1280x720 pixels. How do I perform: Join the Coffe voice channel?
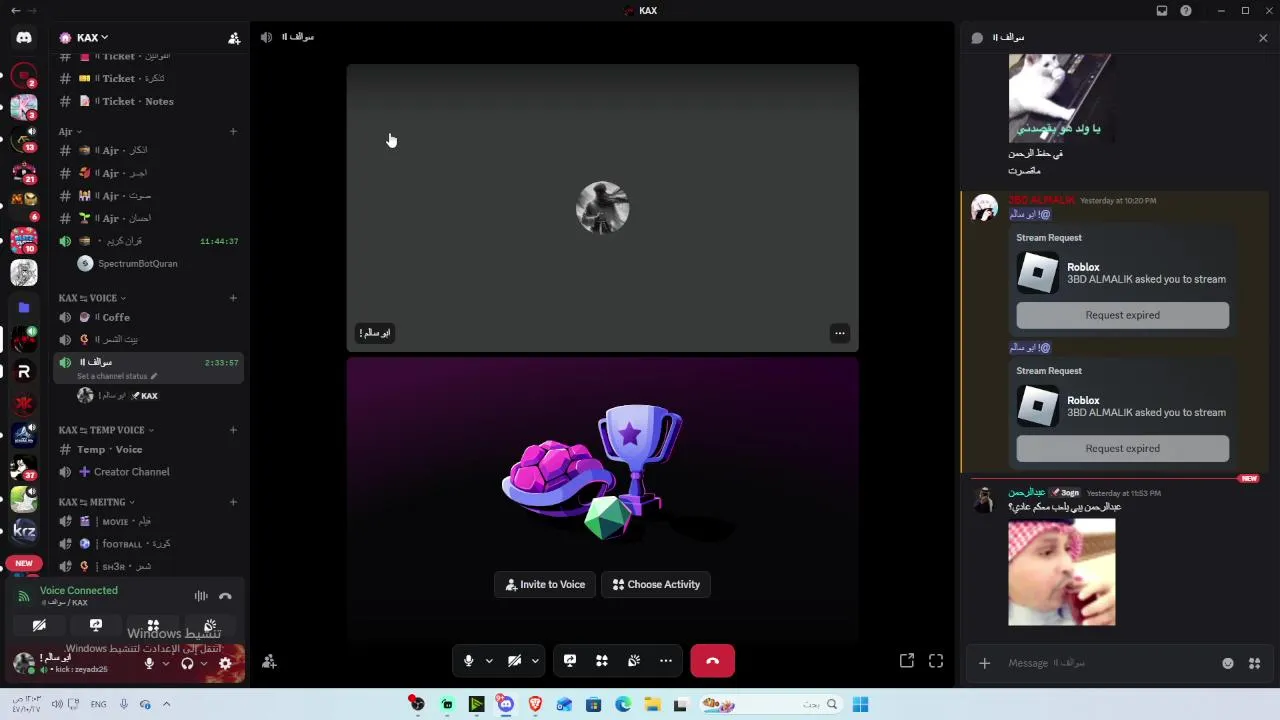(x=149, y=317)
